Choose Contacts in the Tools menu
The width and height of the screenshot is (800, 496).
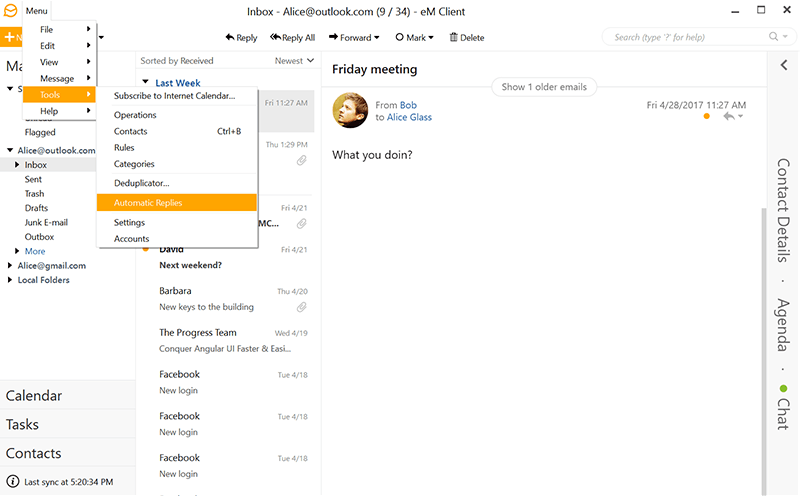[x=177, y=131]
